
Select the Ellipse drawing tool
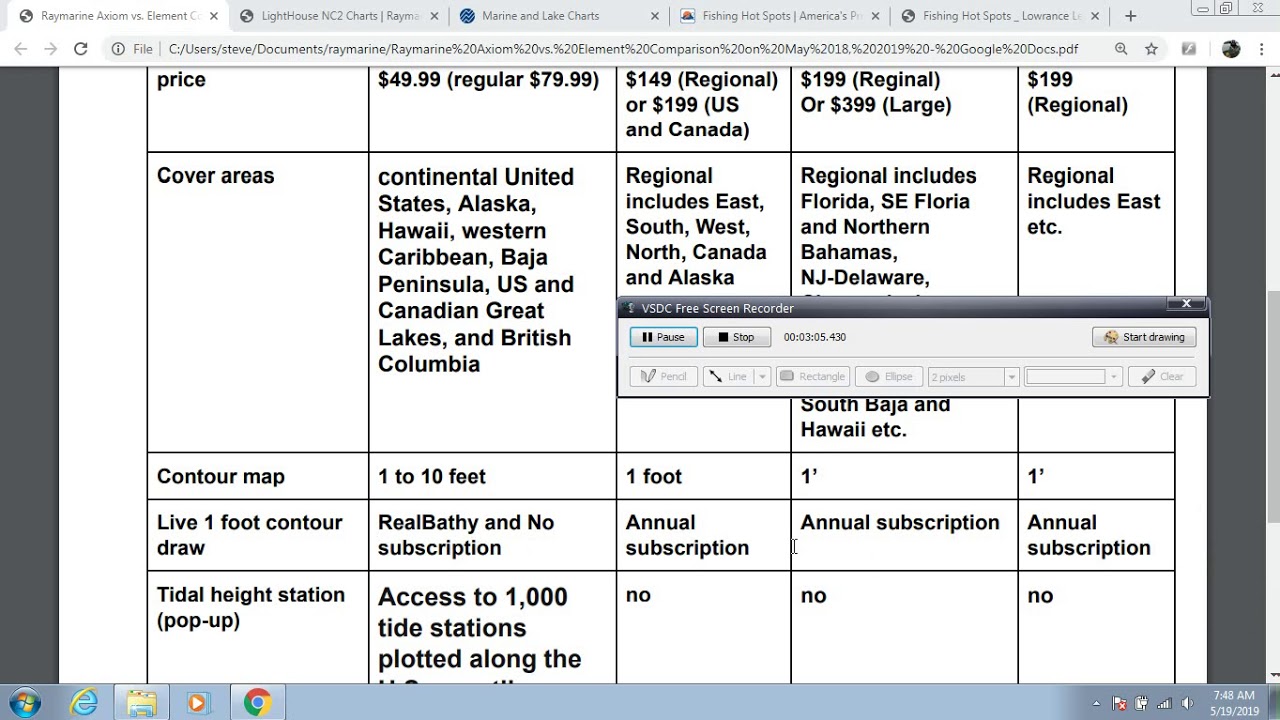coord(888,376)
